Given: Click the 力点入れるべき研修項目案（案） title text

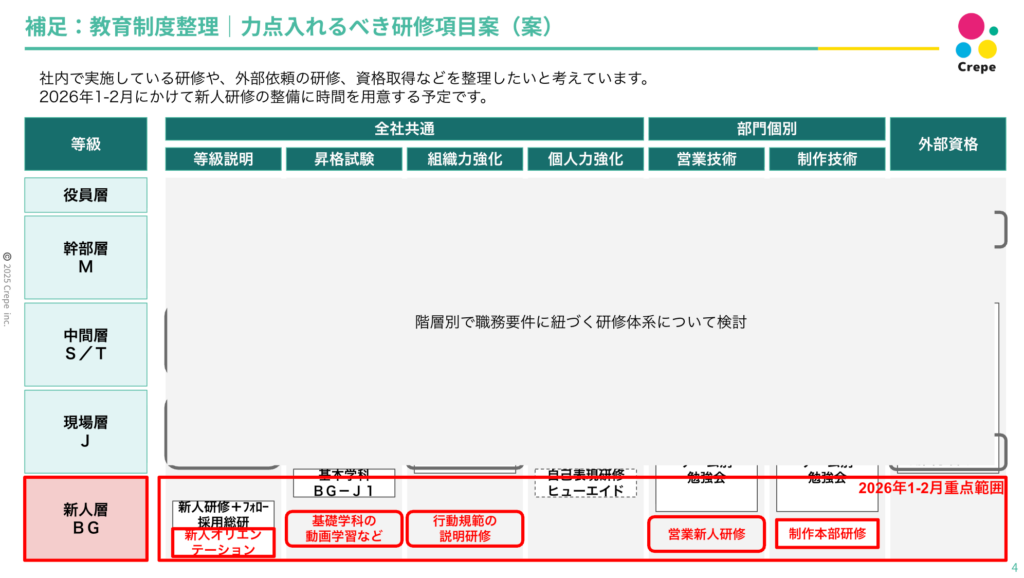Looking at the screenshot, I should [397, 27].
